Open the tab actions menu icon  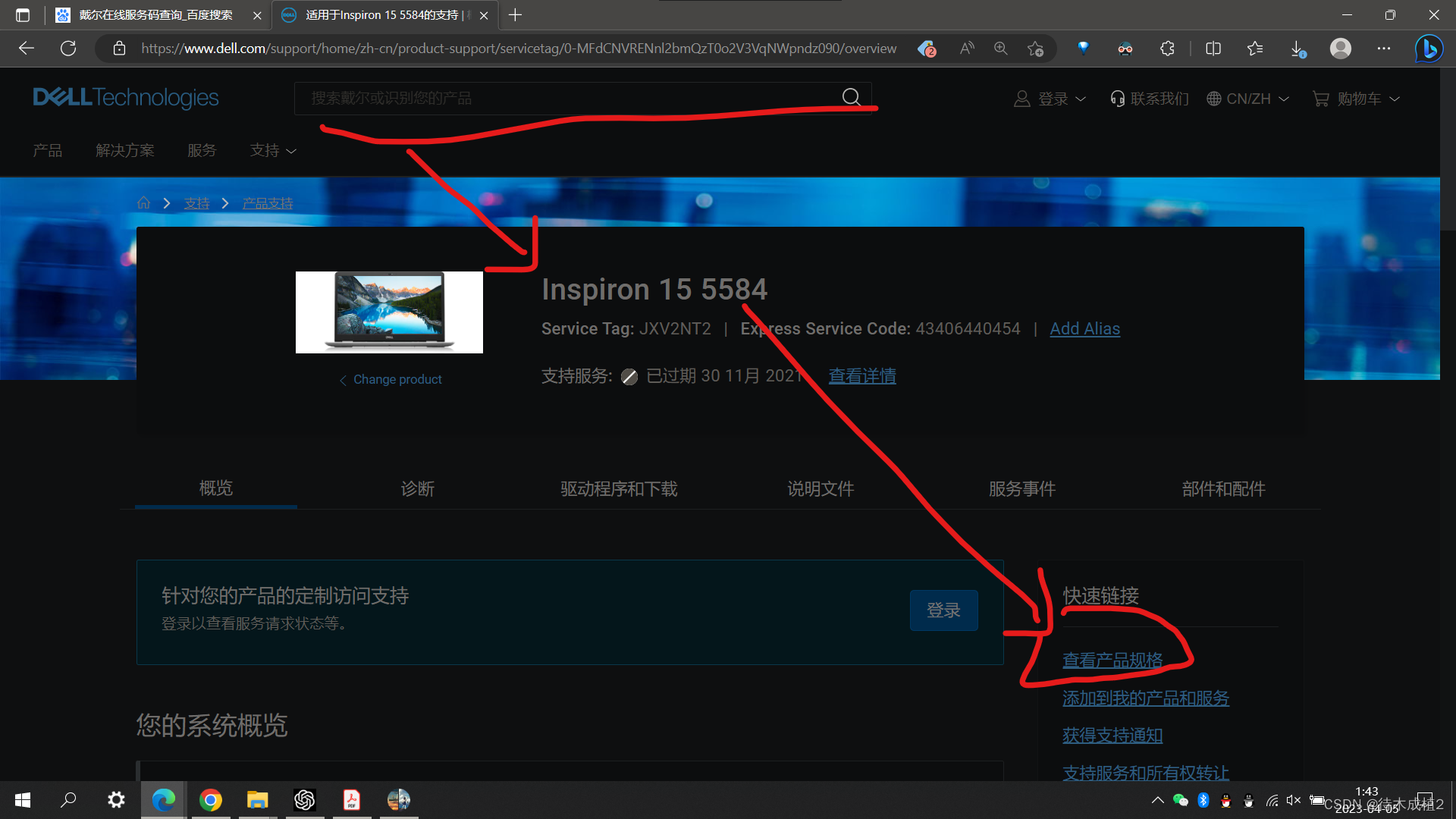click(23, 15)
